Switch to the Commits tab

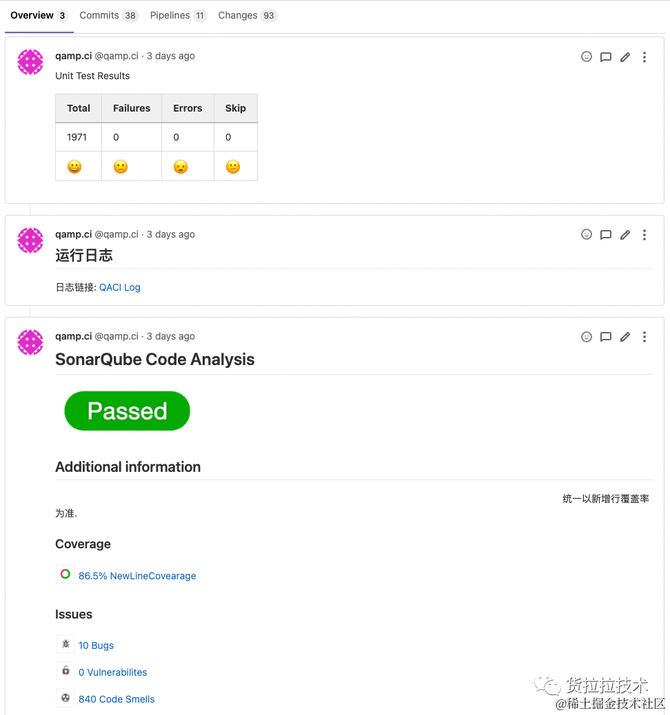tap(108, 16)
